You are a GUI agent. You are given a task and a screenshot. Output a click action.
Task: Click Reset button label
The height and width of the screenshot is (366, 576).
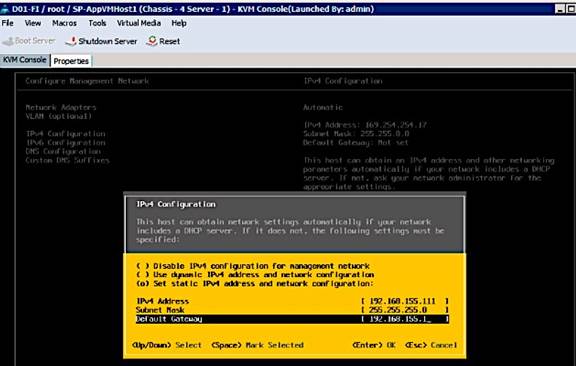(169, 41)
